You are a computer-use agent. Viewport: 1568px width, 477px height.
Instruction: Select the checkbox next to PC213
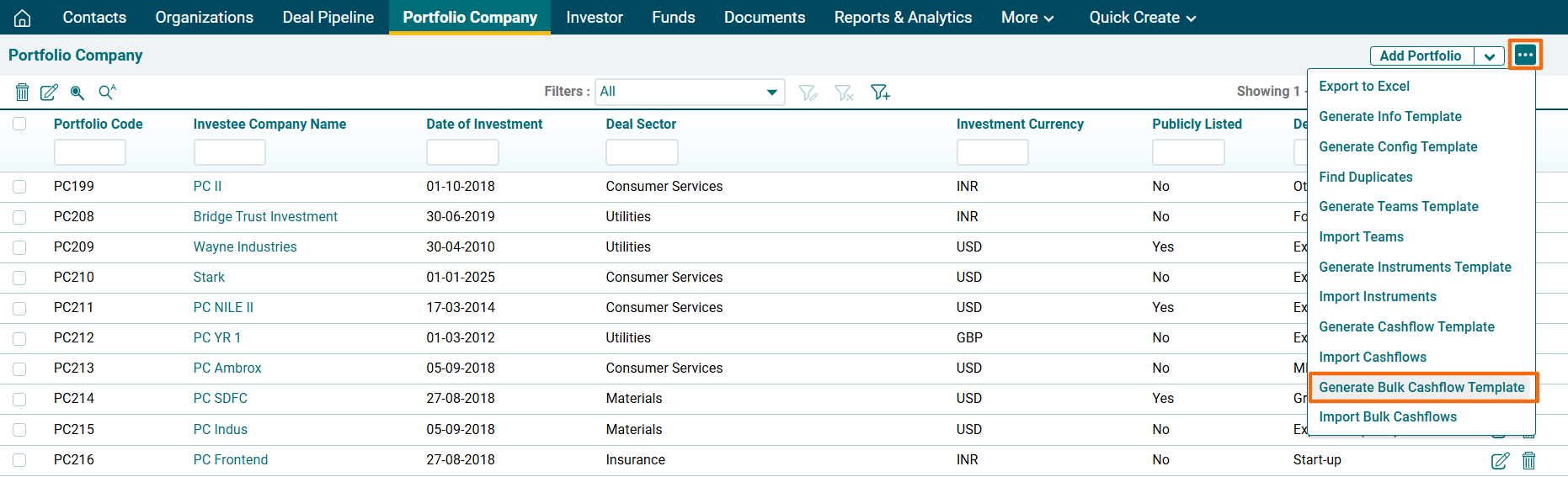click(19, 368)
